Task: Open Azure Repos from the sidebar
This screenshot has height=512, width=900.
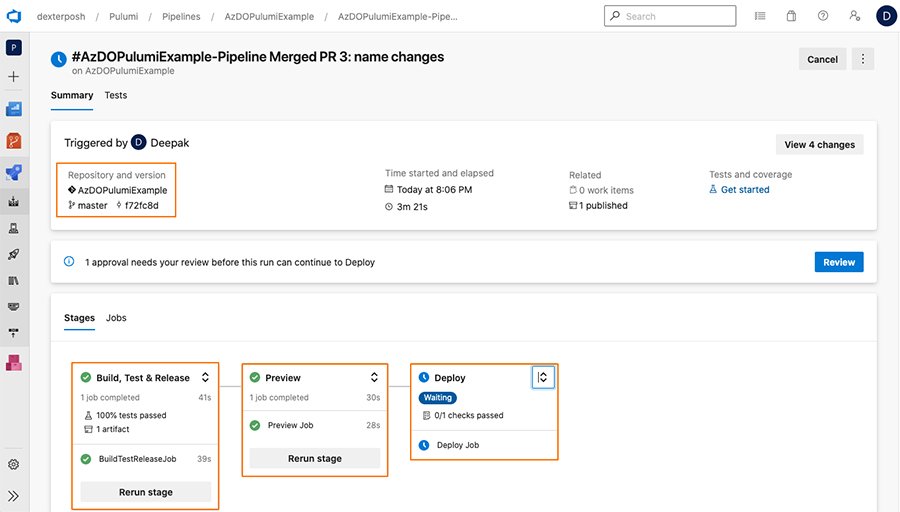Action: (x=14, y=141)
